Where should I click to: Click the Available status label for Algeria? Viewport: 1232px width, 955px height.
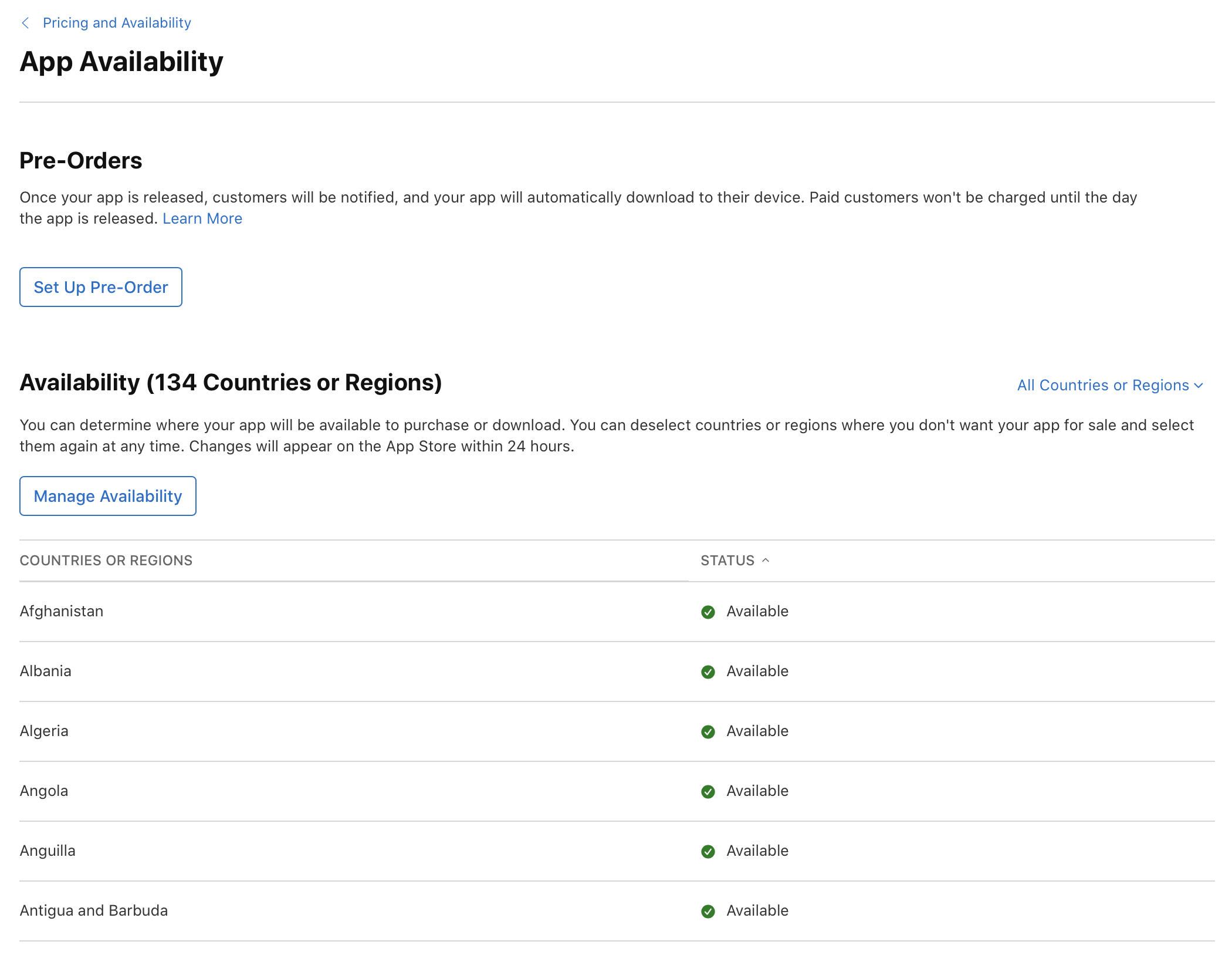(757, 731)
